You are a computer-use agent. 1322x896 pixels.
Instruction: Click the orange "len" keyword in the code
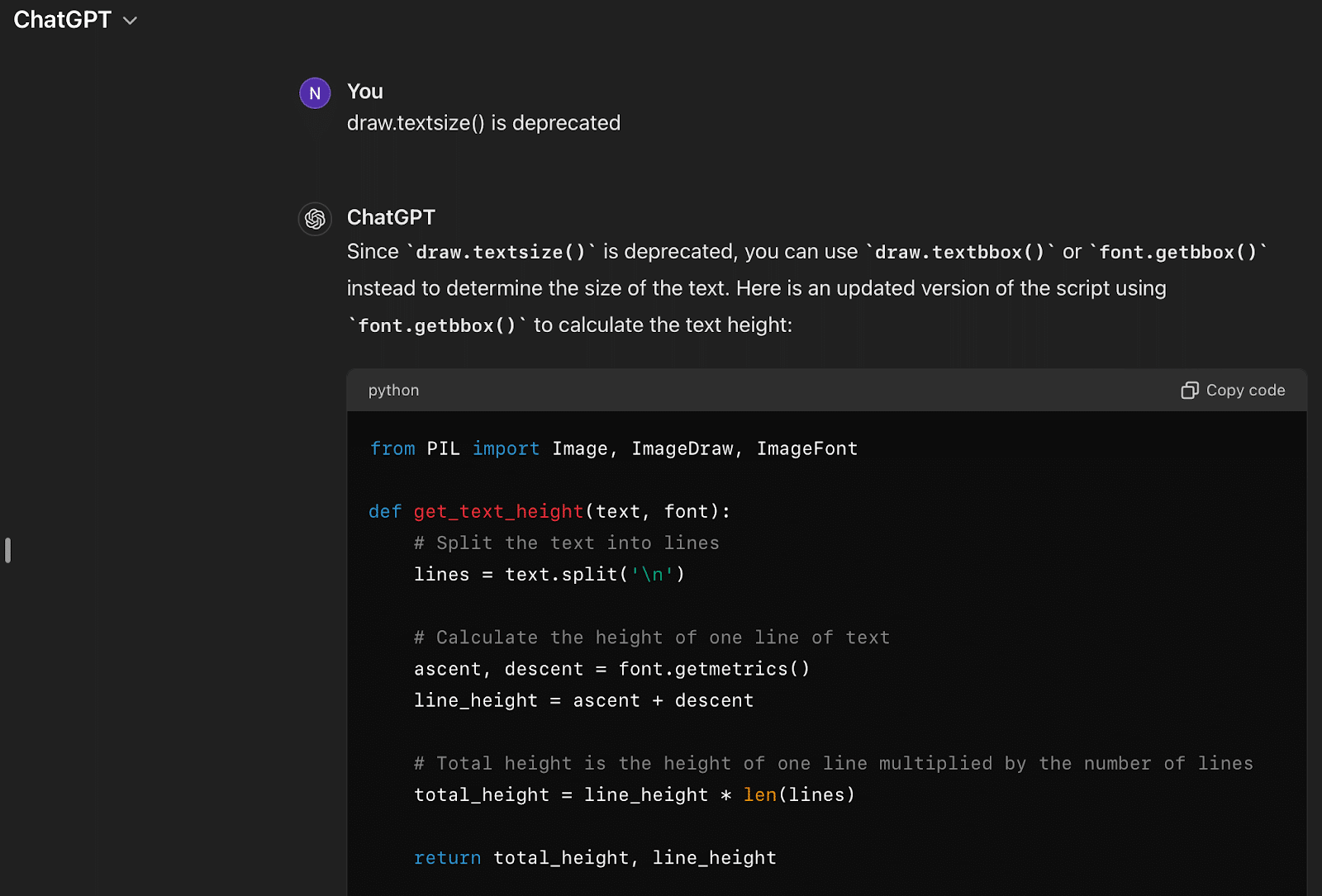[x=759, y=795]
